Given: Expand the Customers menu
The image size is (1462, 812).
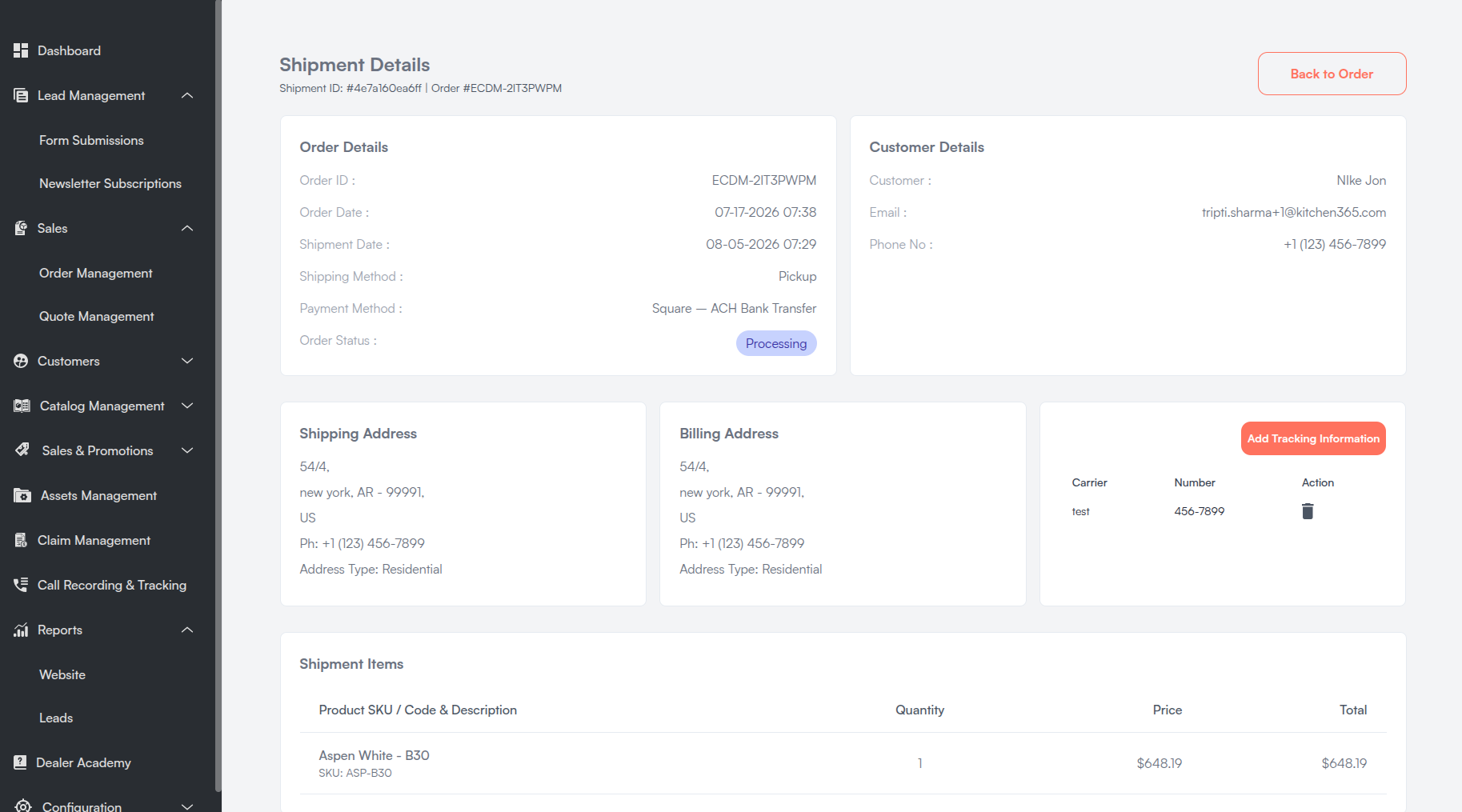Looking at the screenshot, I should coord(187,361).
